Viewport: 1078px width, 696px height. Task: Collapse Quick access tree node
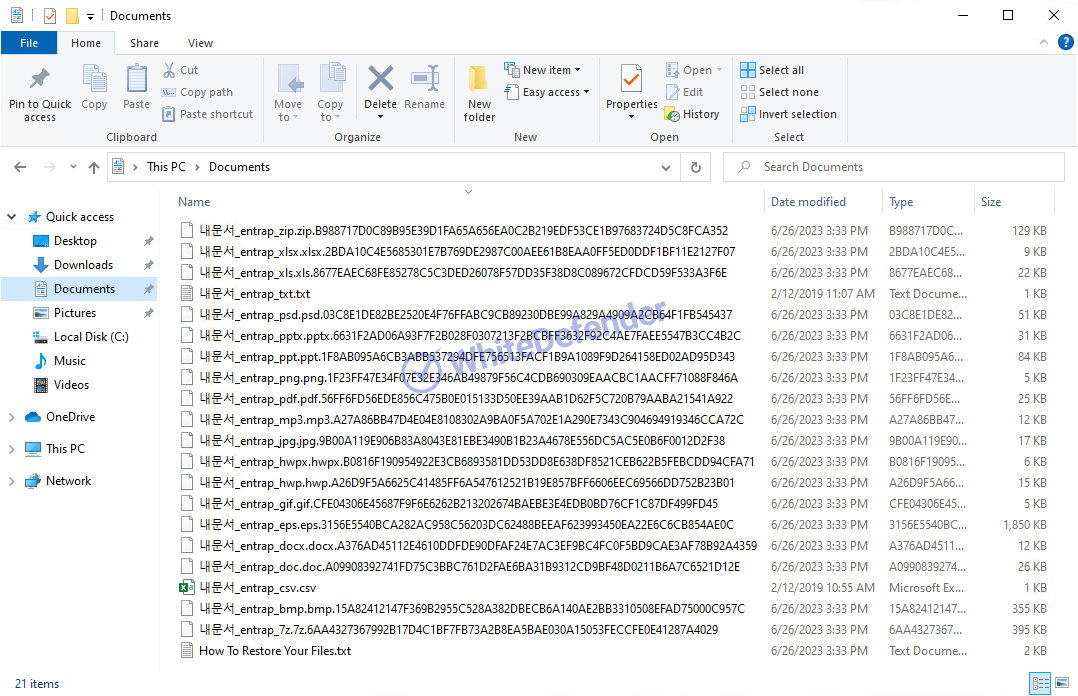(11, 217)
